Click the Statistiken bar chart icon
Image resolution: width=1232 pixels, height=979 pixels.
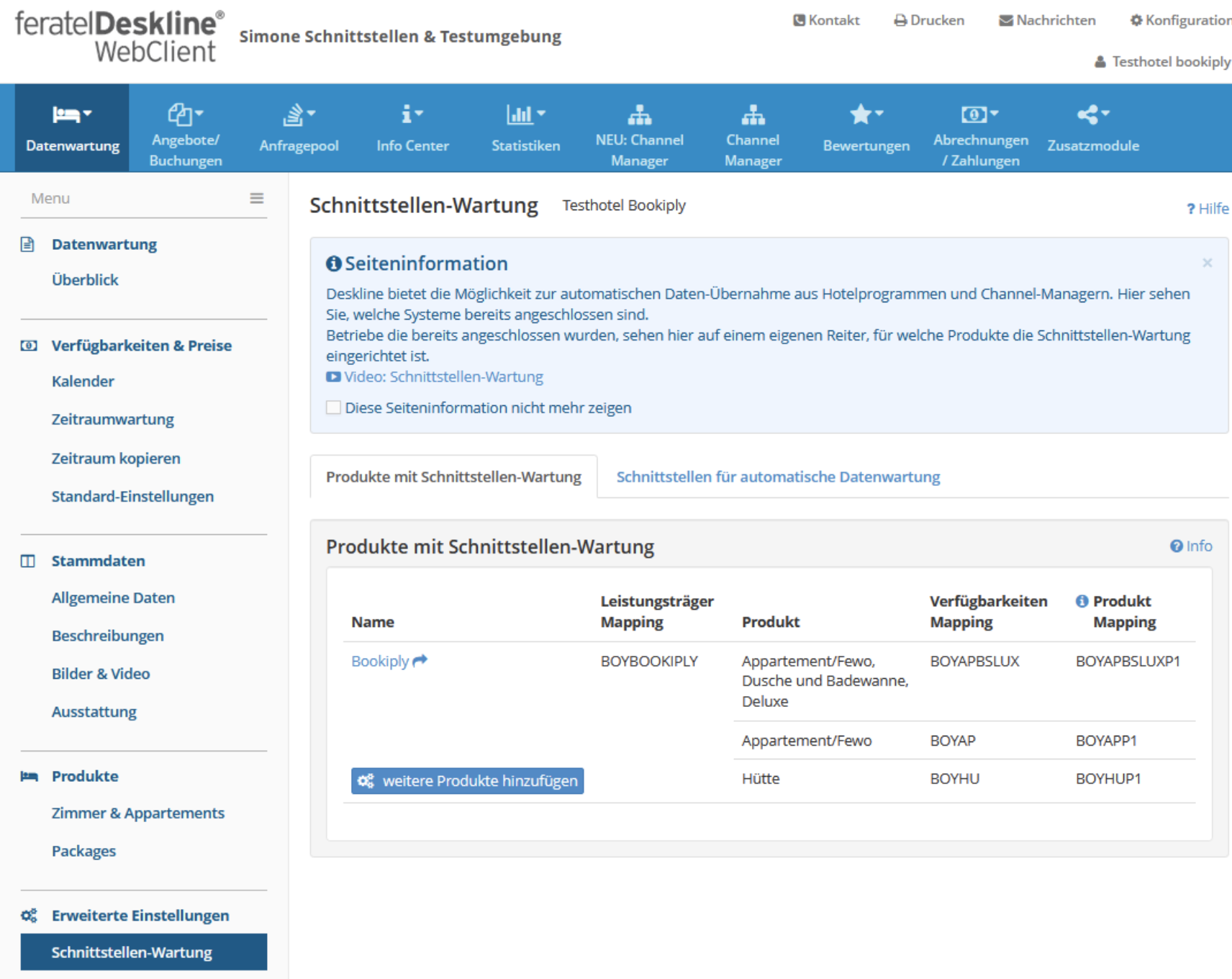coord(520,114)
